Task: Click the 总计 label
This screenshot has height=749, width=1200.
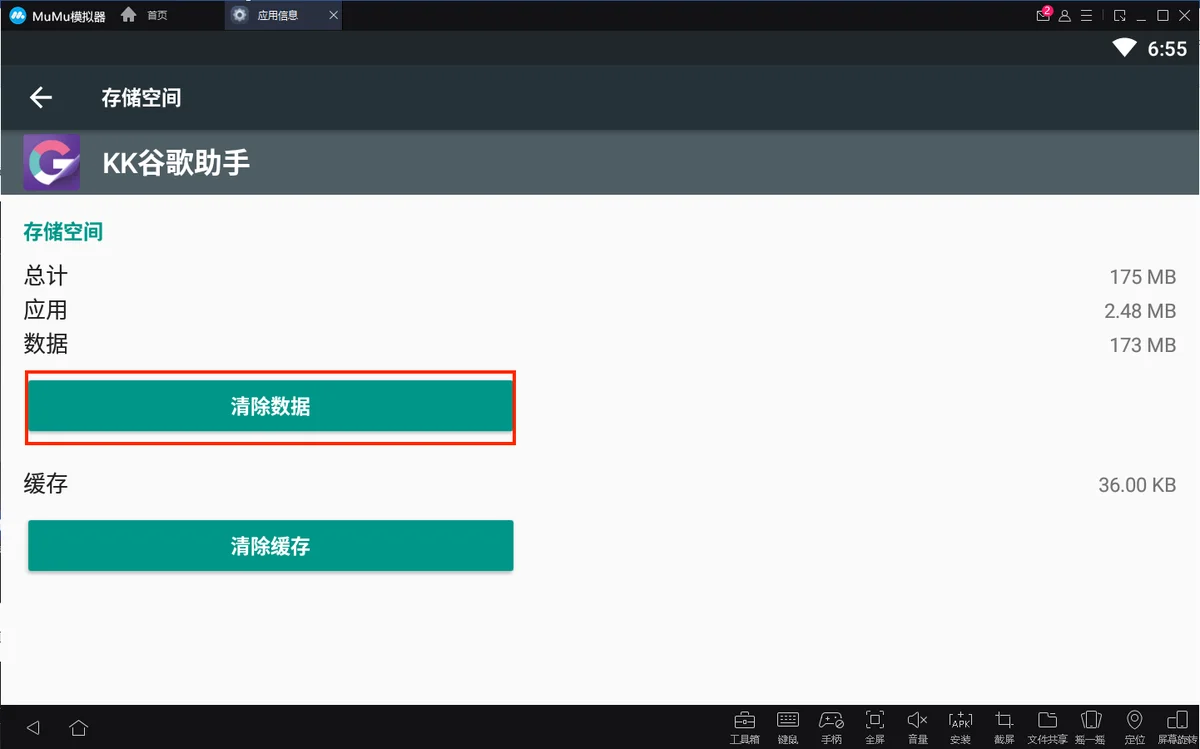Action: click(x=46, y=277)
